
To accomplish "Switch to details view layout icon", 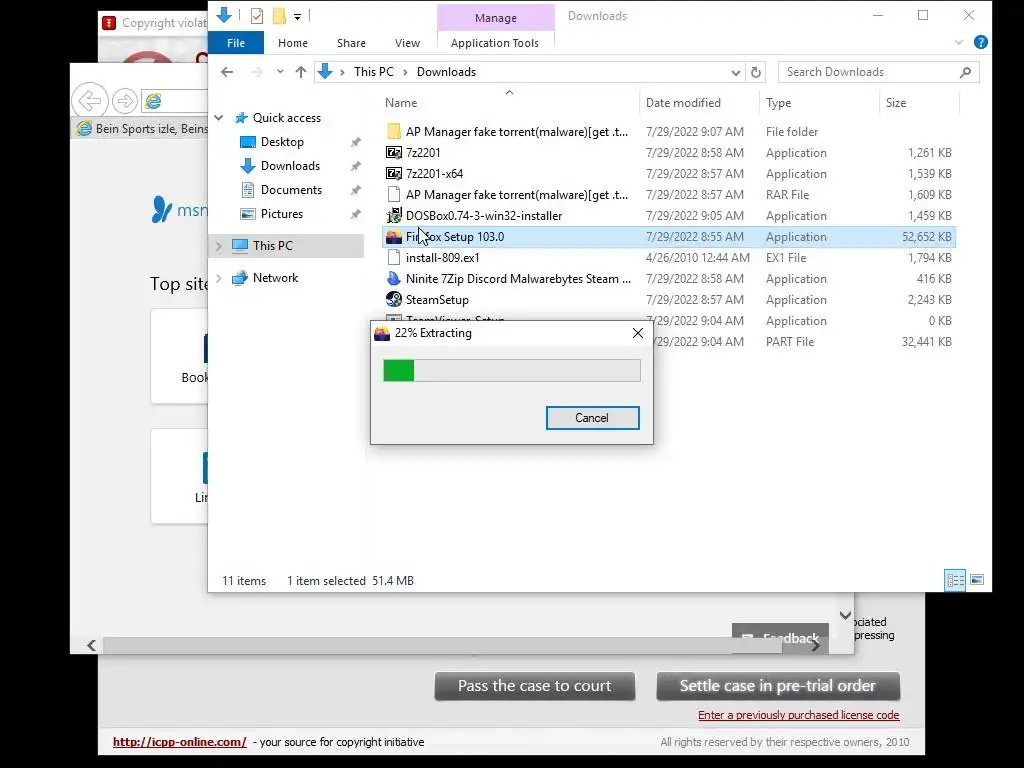I will coord(955,580).
